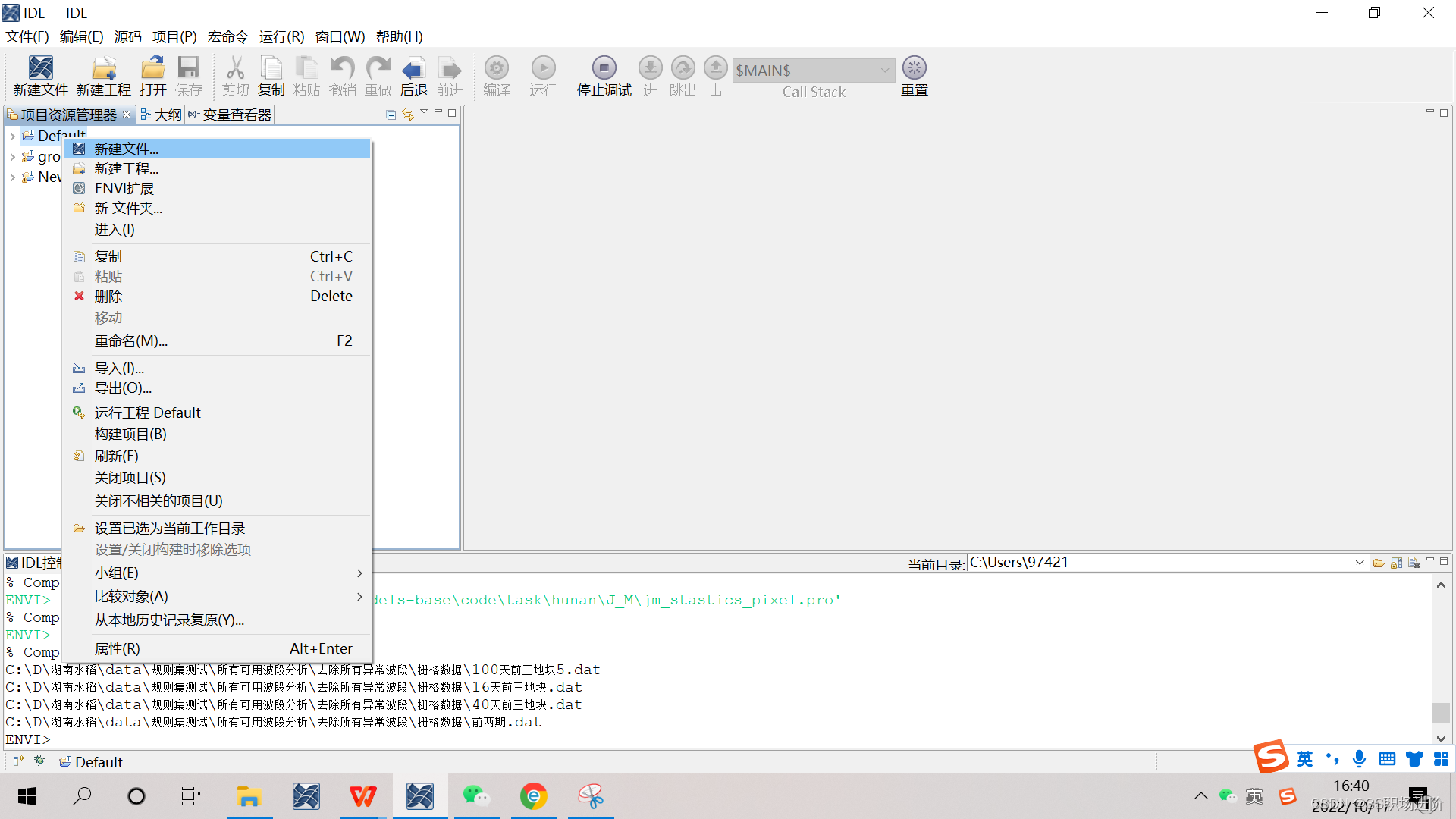
Task: Switch to the 变量查看器 tab
Action: click(x=236, y=115)
